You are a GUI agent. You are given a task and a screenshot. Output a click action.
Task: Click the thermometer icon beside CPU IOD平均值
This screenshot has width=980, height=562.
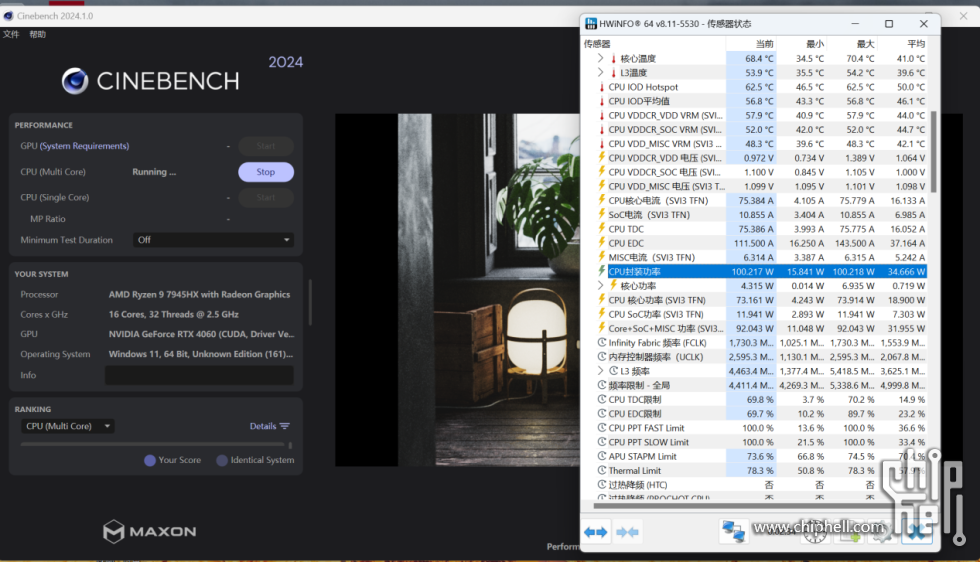pyautogui.click(x=602, y=101)
